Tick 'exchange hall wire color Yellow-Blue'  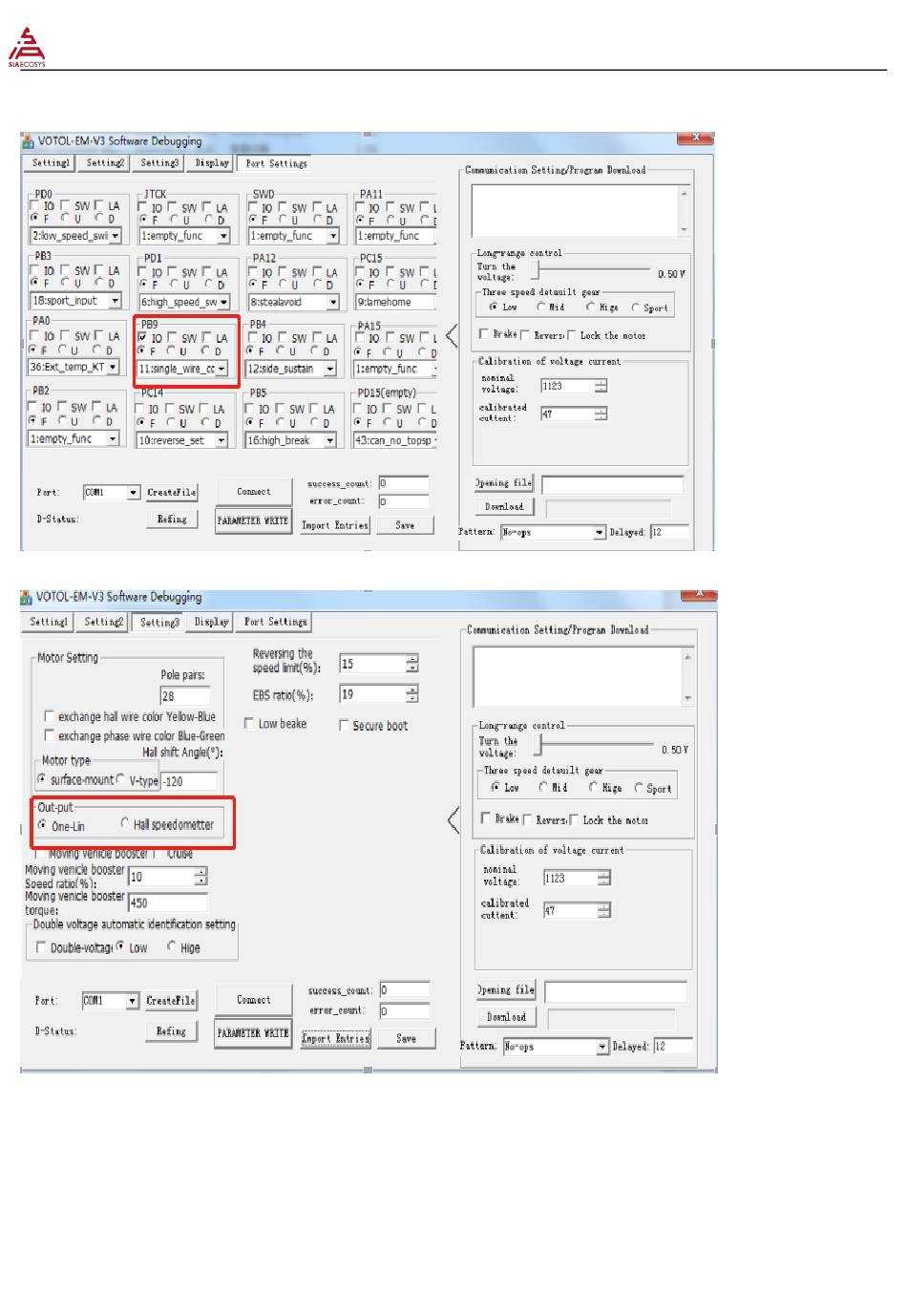pyautogui.click(x=49, y=716)
